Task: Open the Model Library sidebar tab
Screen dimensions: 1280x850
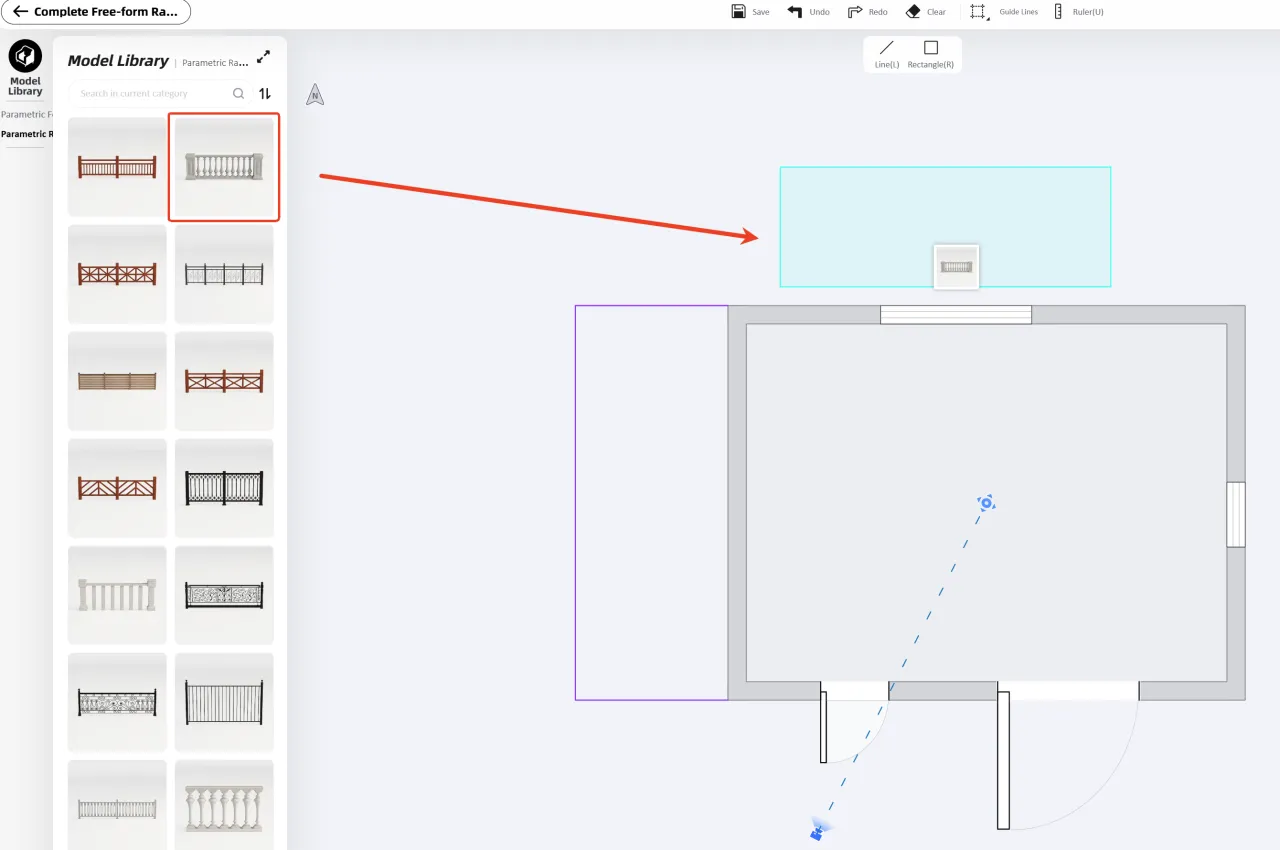Action: [x=25, y=68]
